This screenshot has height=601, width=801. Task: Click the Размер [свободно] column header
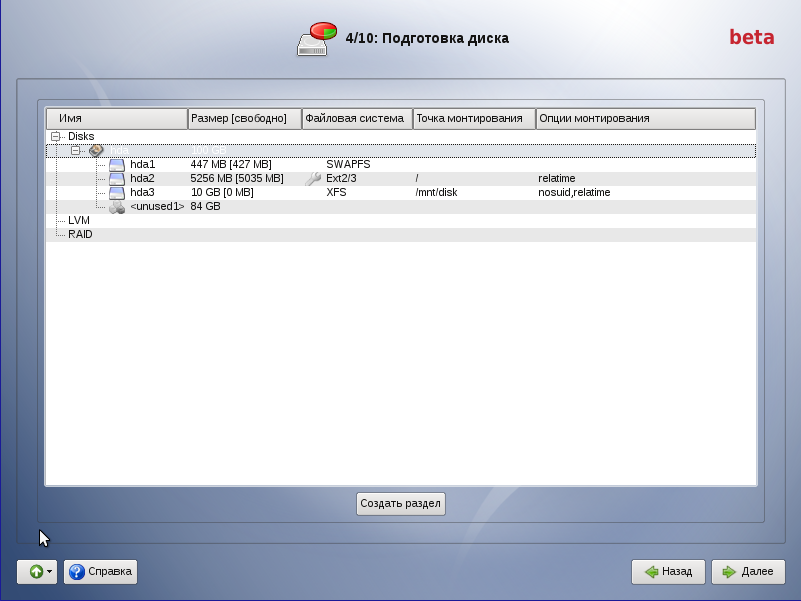coord(244,118)
